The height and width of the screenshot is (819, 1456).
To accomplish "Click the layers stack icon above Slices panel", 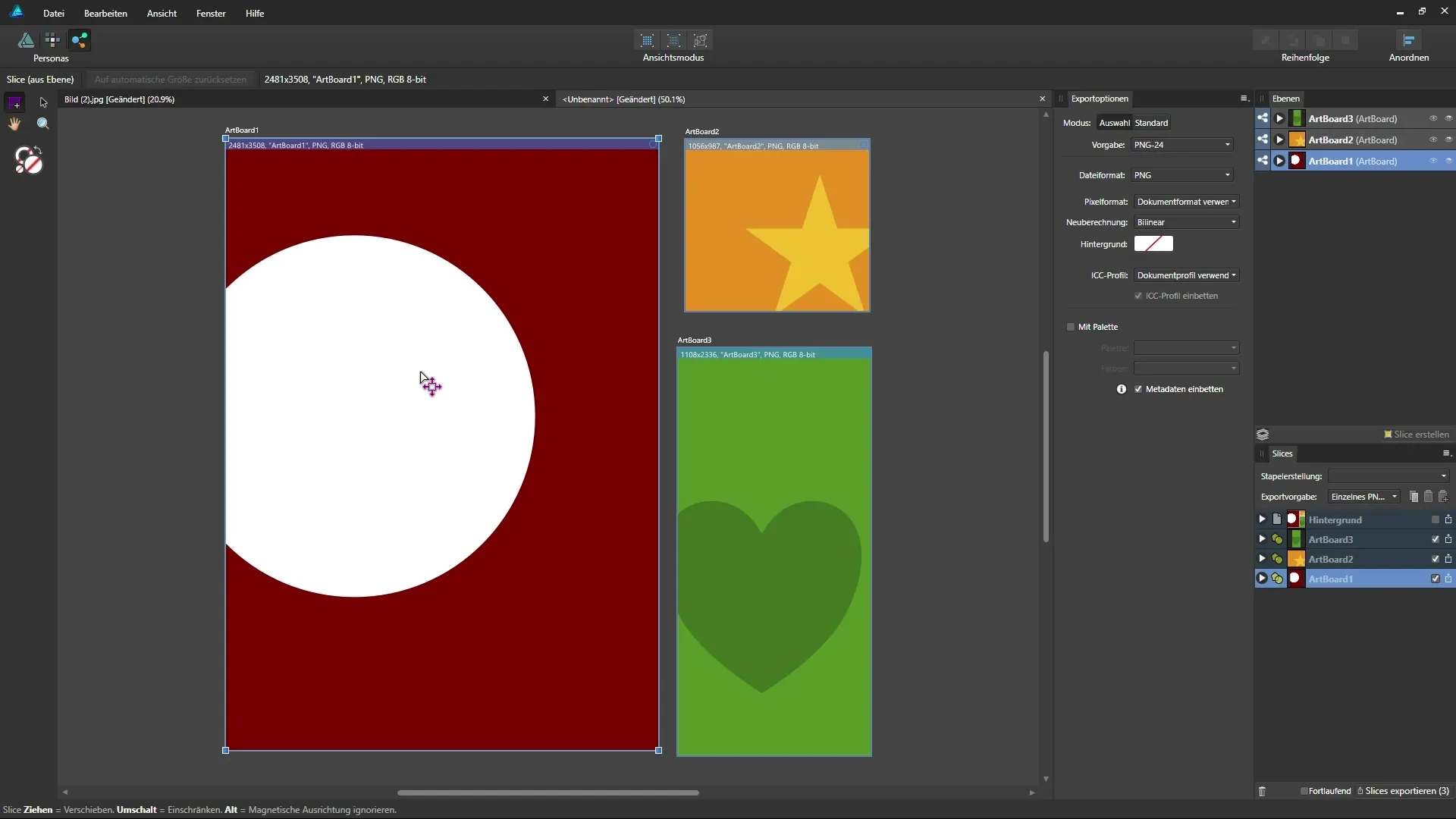I will 1263,435.
